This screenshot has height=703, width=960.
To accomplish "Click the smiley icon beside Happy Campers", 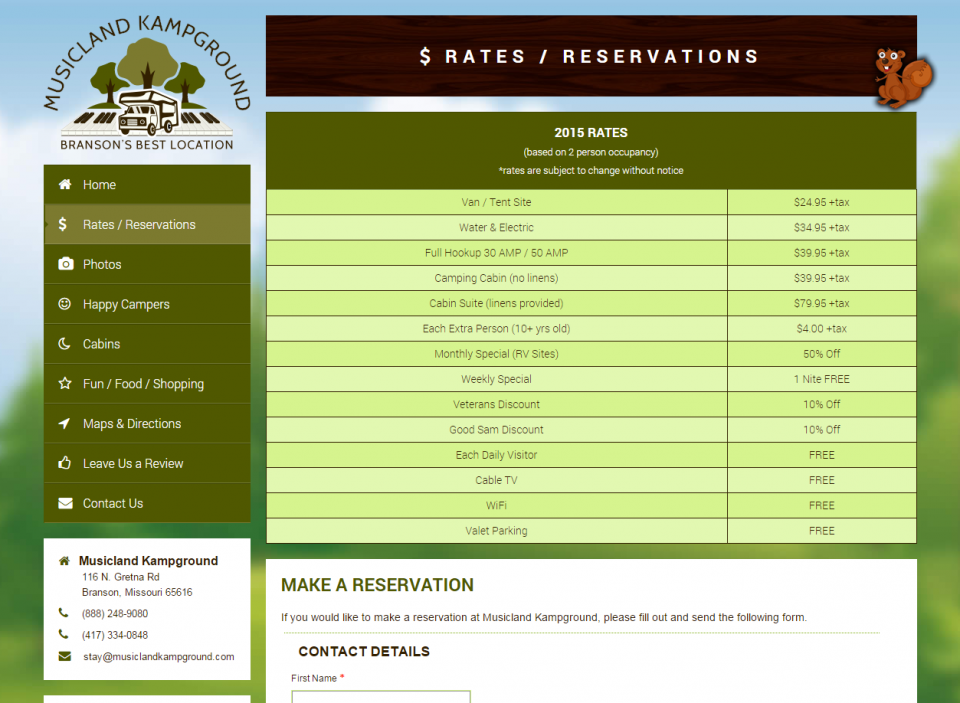I will pos(64,304).
